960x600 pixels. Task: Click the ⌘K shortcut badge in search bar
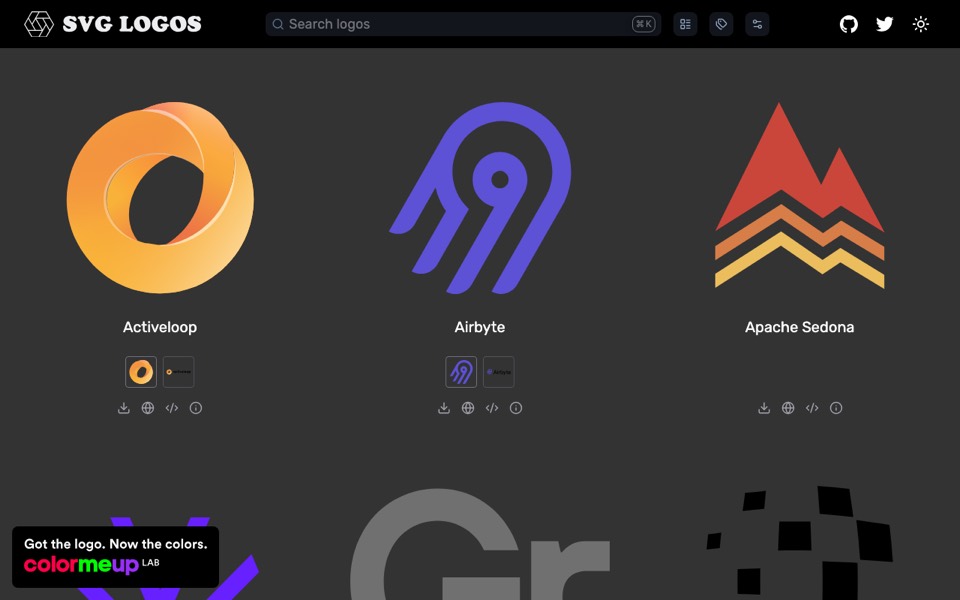pyautogui.click(x=643, y=24)
